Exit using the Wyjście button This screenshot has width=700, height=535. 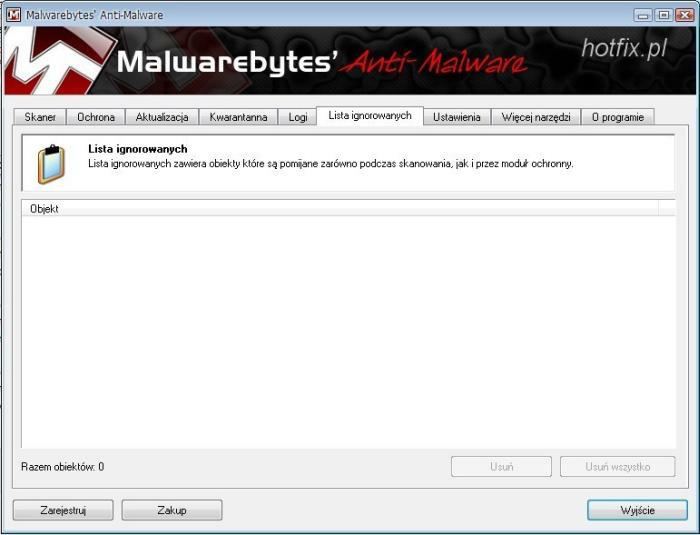coord(637,510)
